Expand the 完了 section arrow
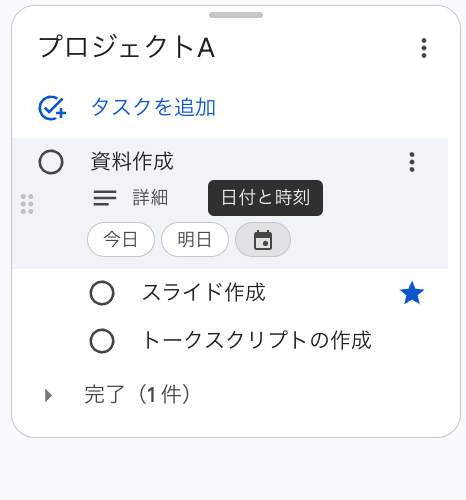This screenshot has height=500, width=466. pyautogui.click(x=49, y=395)
